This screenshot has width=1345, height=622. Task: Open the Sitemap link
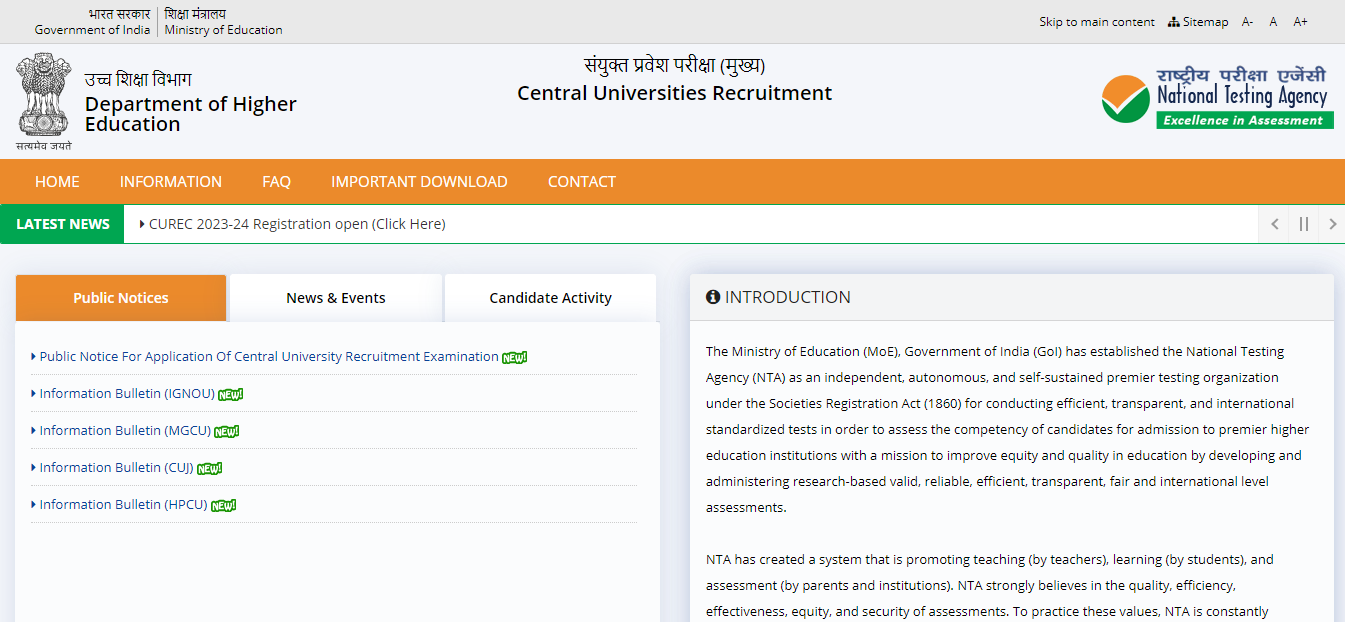tap(1198, 22)
